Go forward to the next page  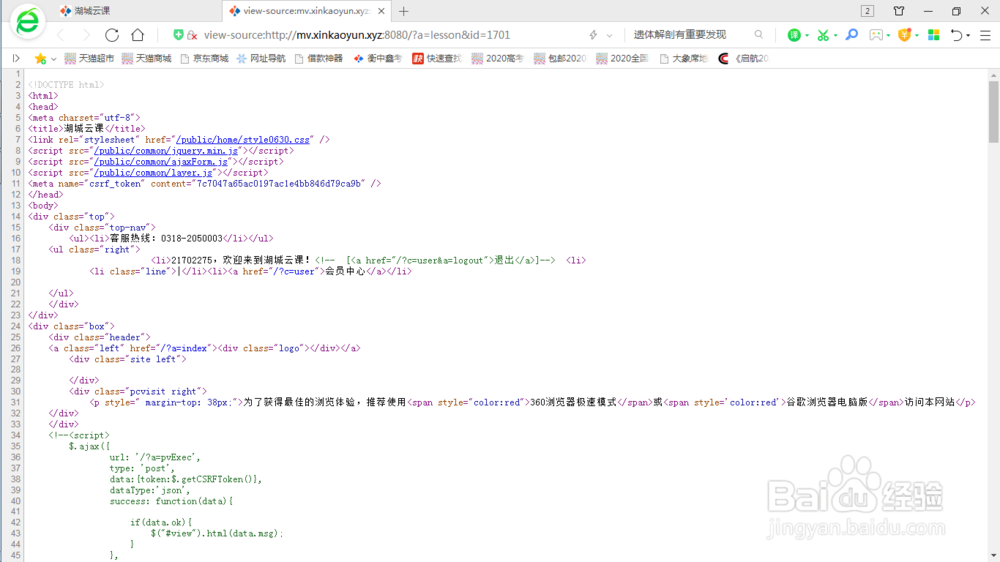click(86, 35)
